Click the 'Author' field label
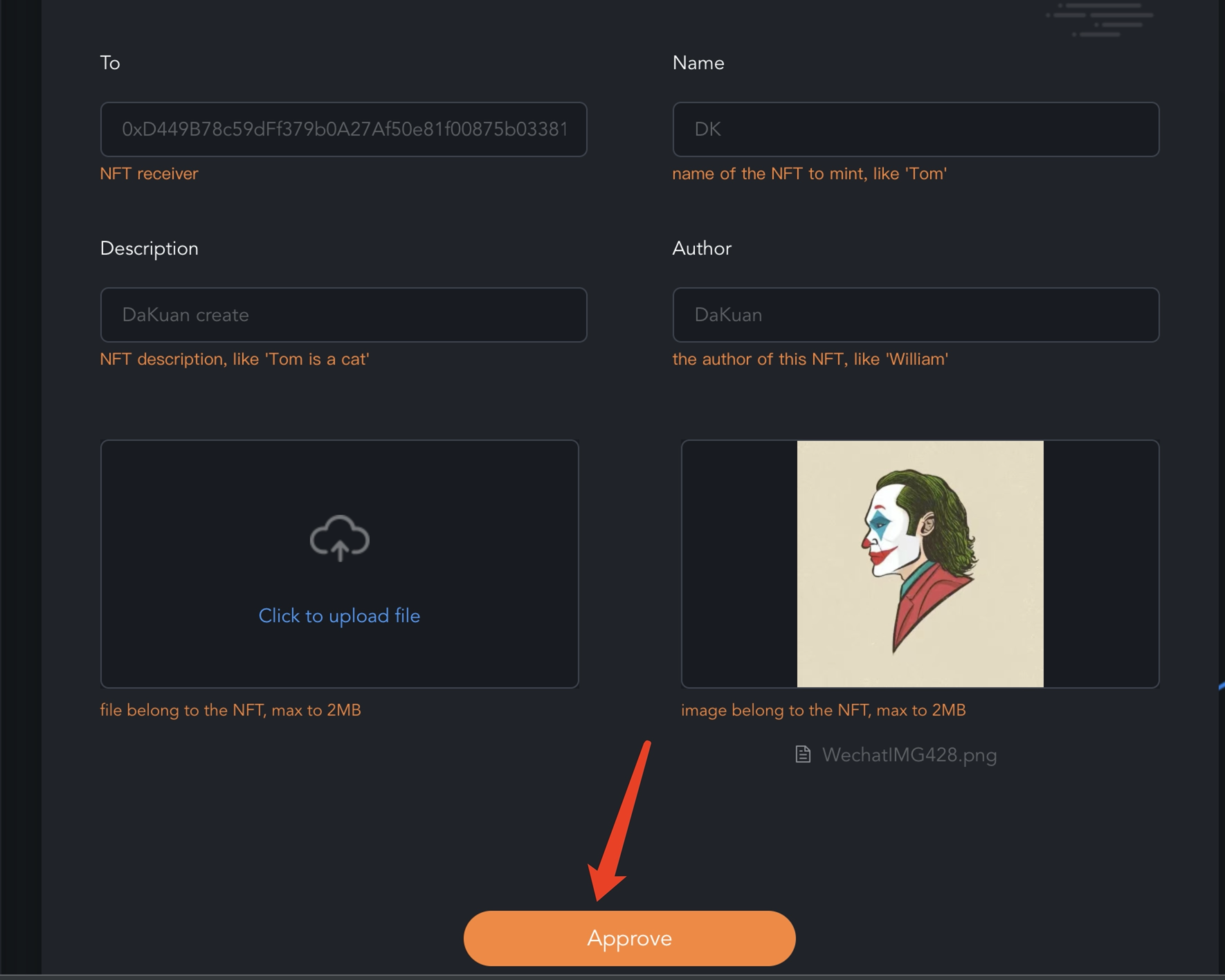 click(x=702, y=248)
